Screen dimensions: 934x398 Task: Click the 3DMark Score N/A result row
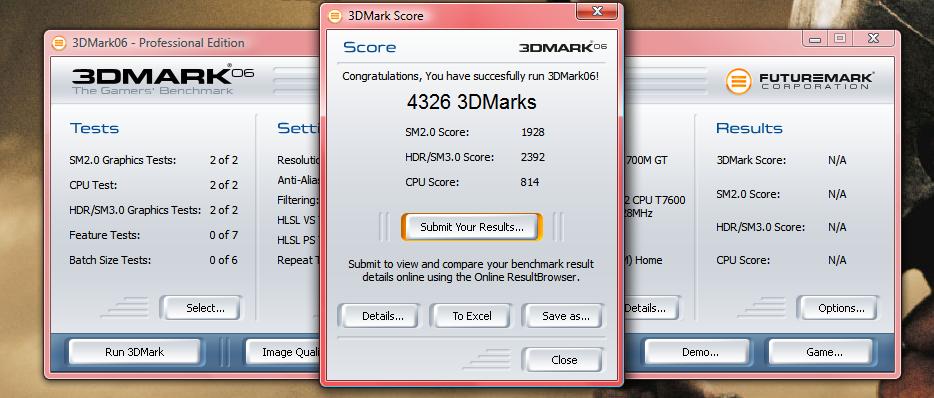tap(781, 160)
